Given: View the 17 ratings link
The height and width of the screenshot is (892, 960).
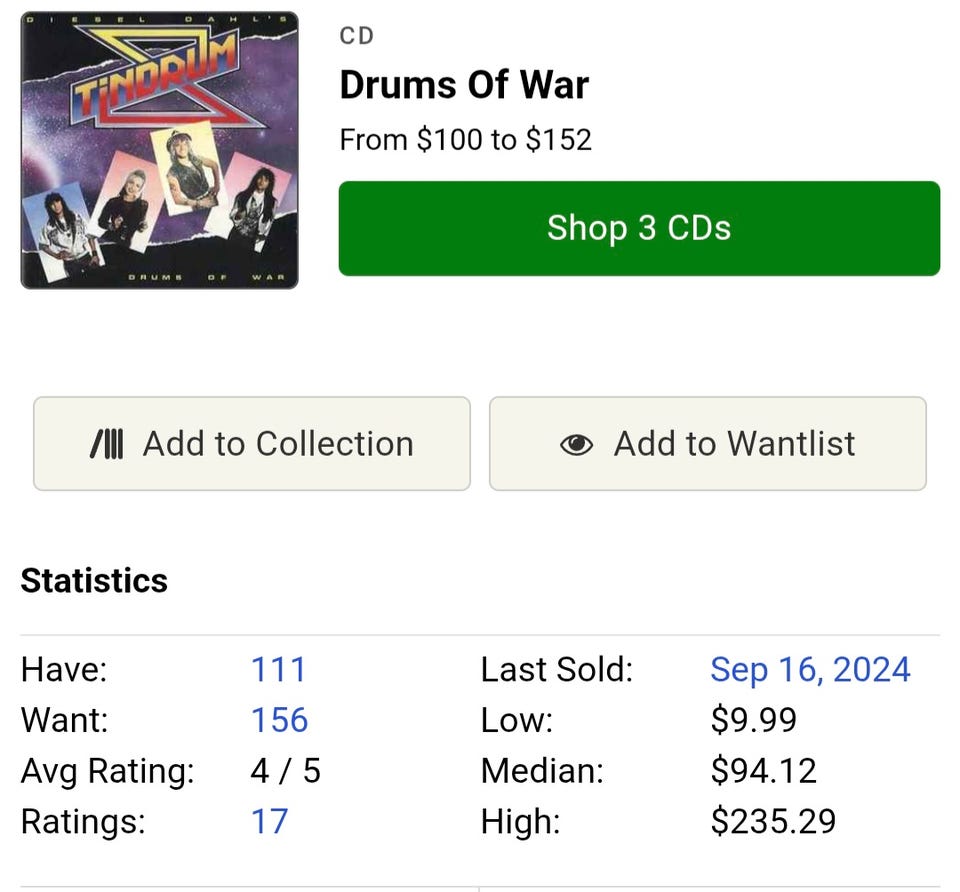Looking at the screenshot, I should pos(269,822).
